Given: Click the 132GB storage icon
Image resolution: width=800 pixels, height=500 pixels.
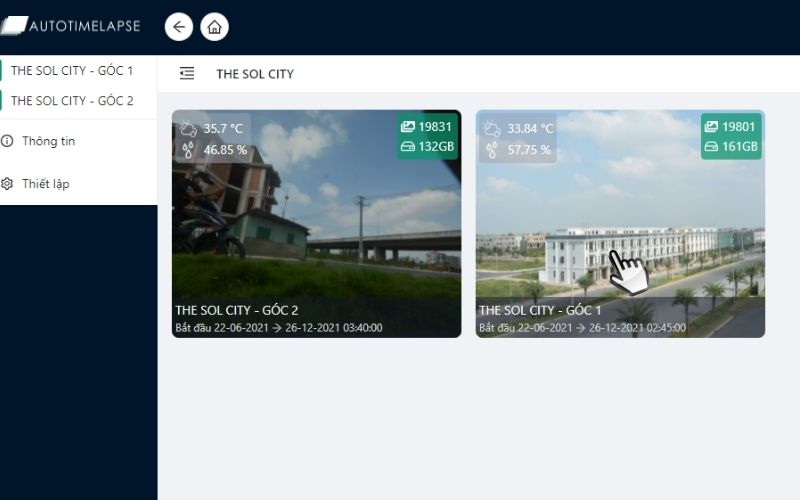Looking at the screenshot, I should click(408, 147).
